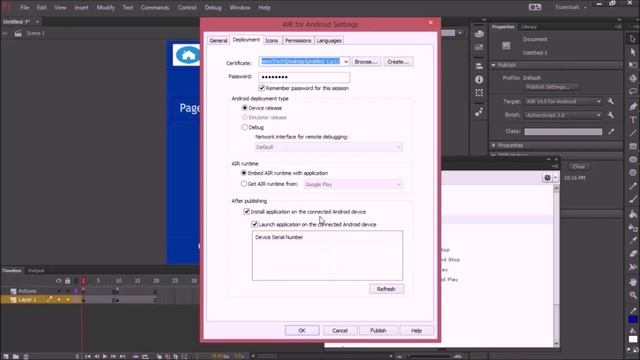Open the Align panel icon
This screenshot has height=360, width=640.
coord(479,66)
